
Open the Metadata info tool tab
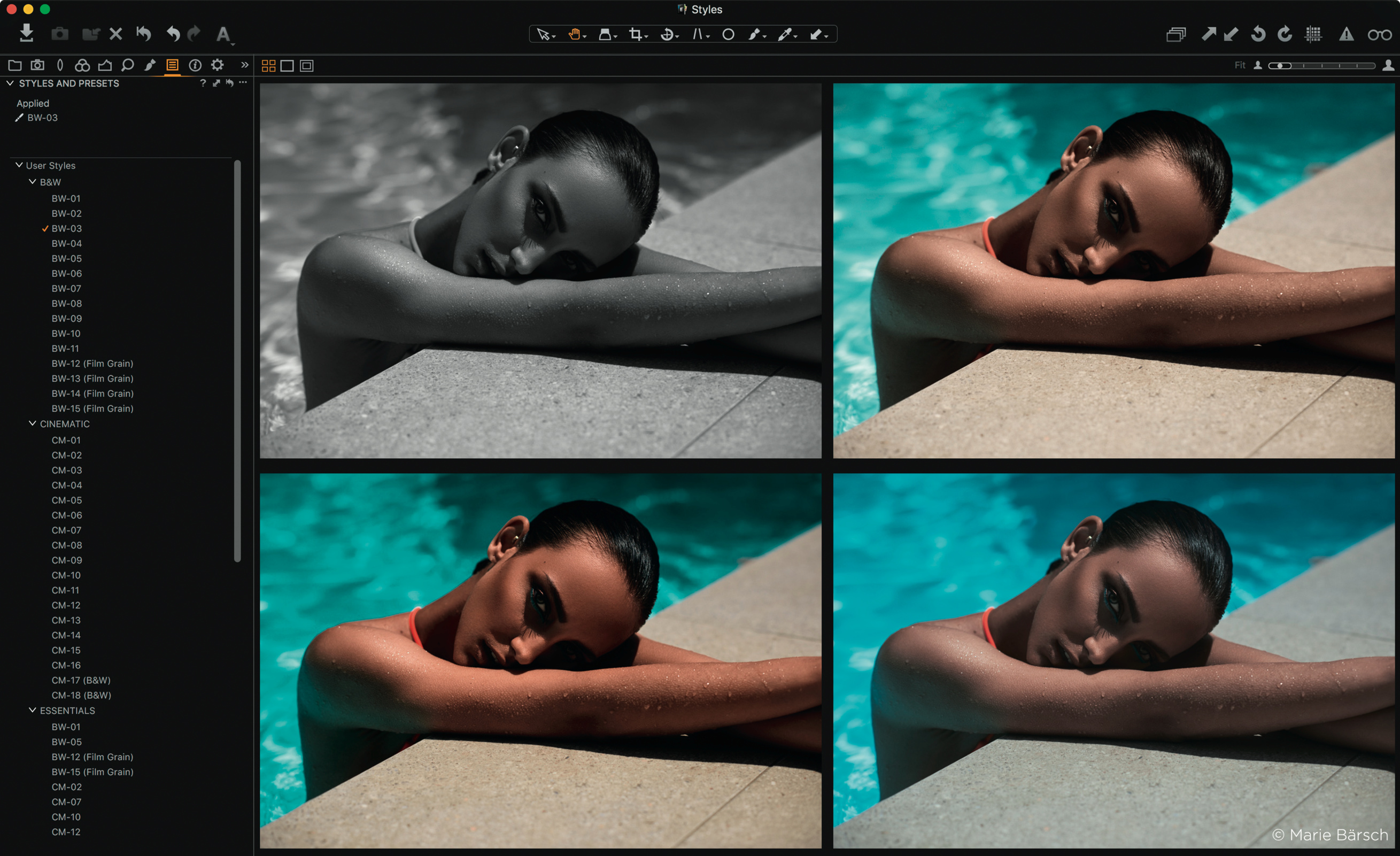pos(195,65)
